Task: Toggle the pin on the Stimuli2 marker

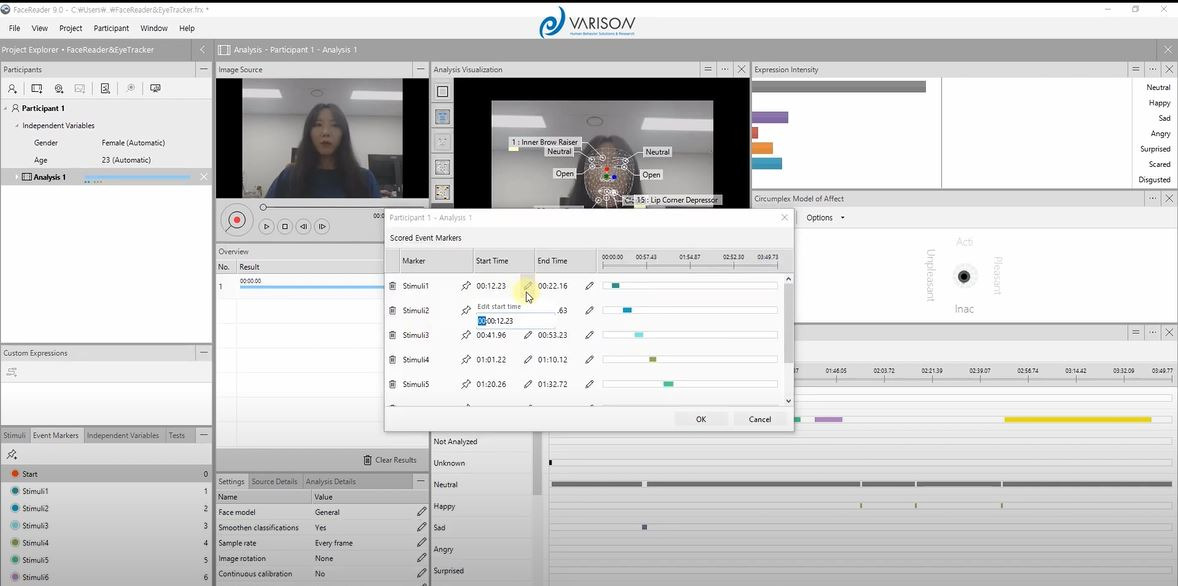Action: (x=465, y=310)
